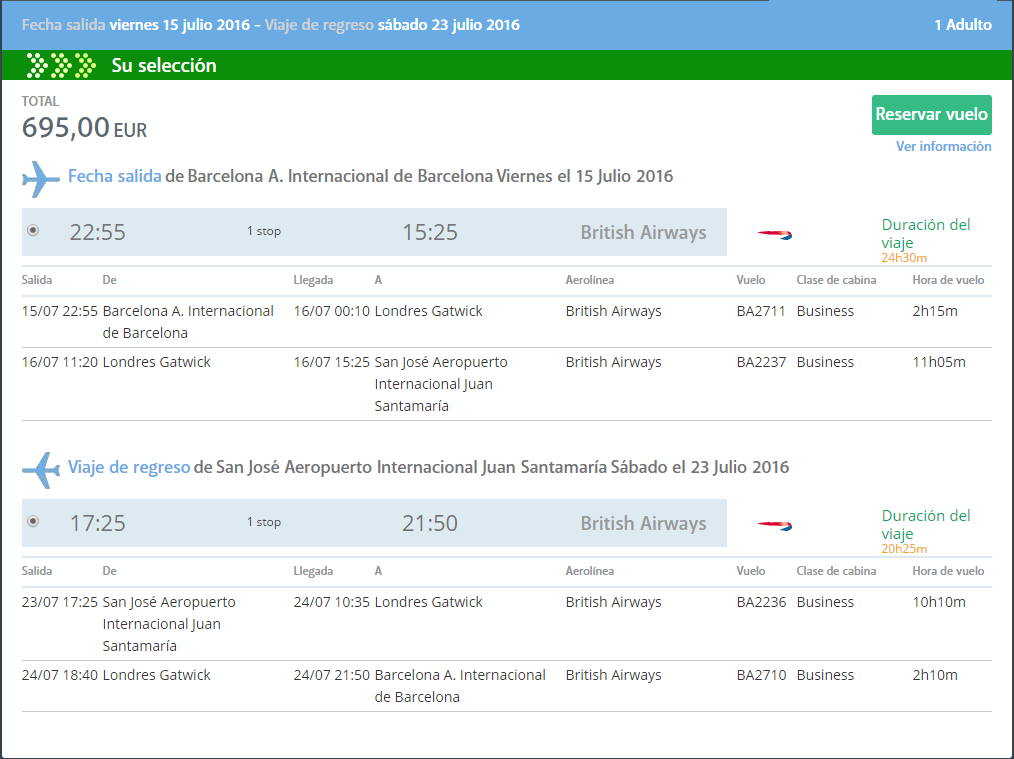The height and width of the screenshot is (759, 1014).
Task: Click the total price 695,00 EUR
Action: coord(85,127)
